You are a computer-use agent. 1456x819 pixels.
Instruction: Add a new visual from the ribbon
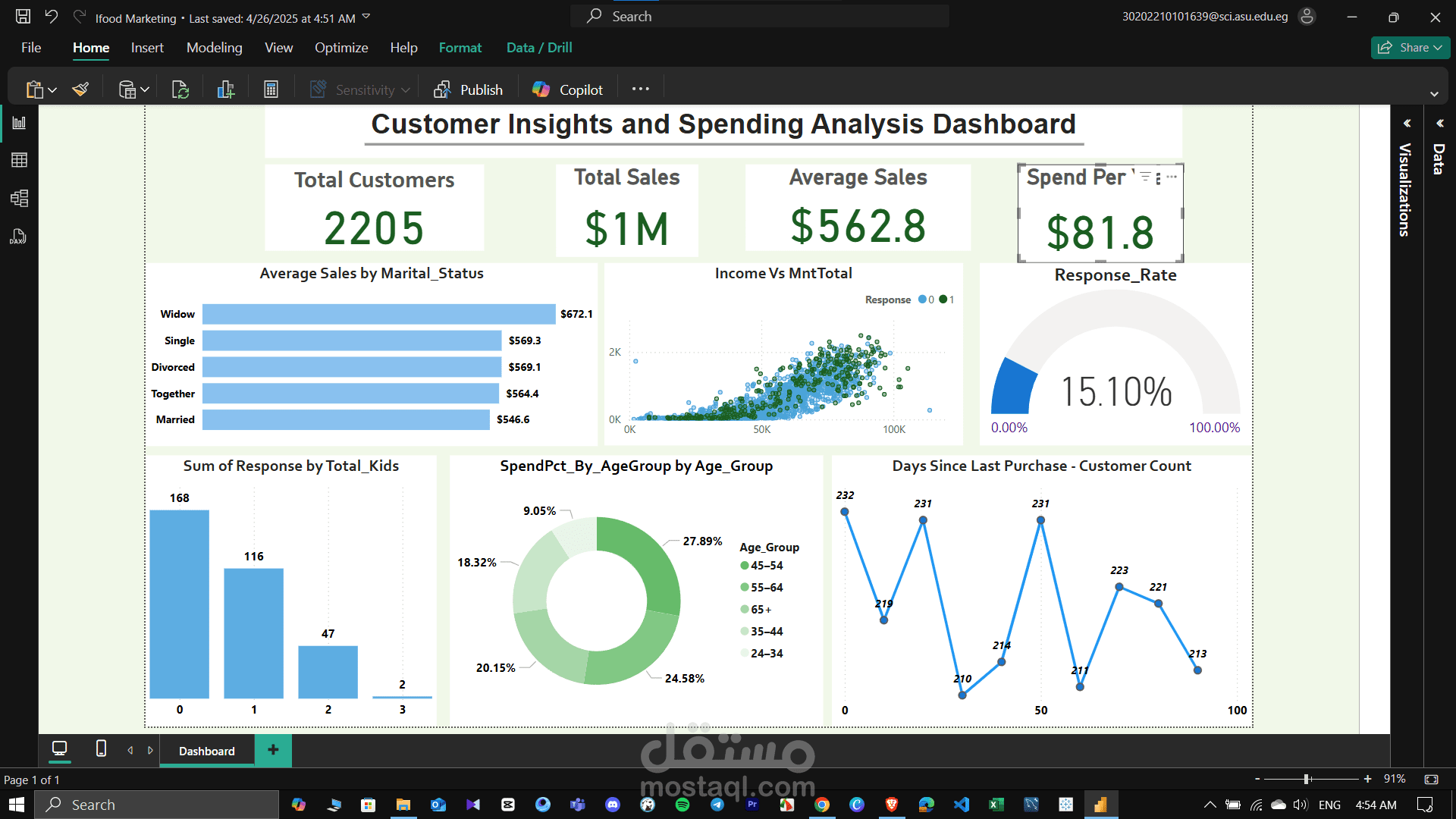click(226, 89)
